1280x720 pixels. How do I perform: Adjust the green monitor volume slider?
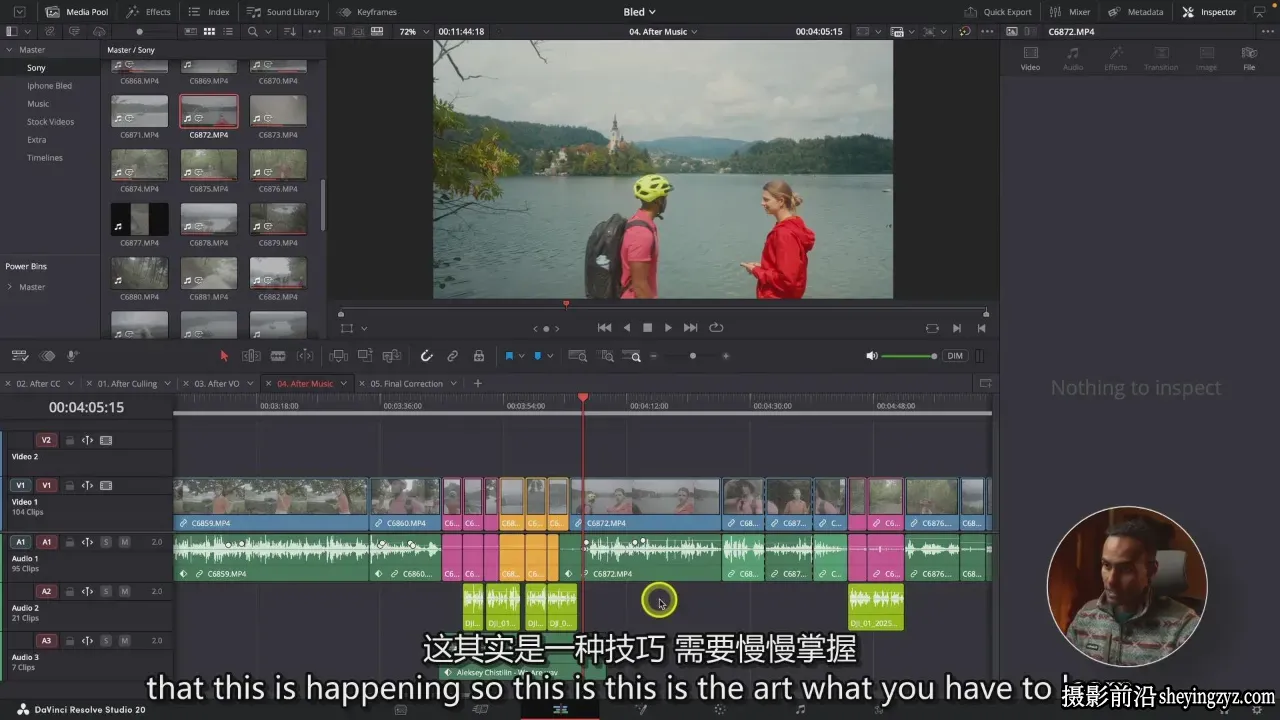pyautogui.click(x=908, y=356)
